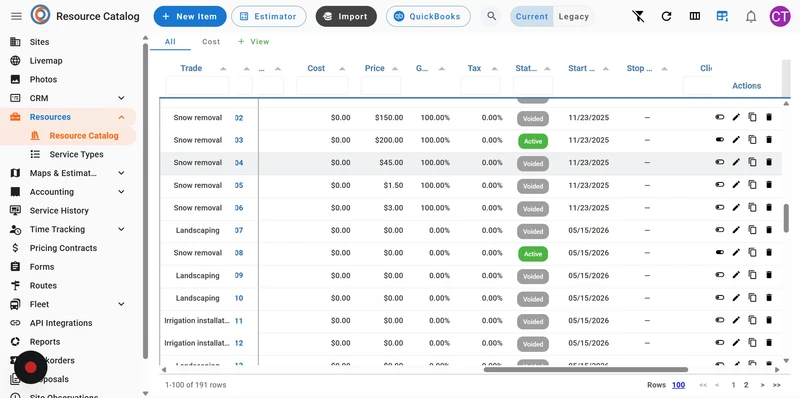
Task: Open Service History in the sidebar
Action: 59,211
